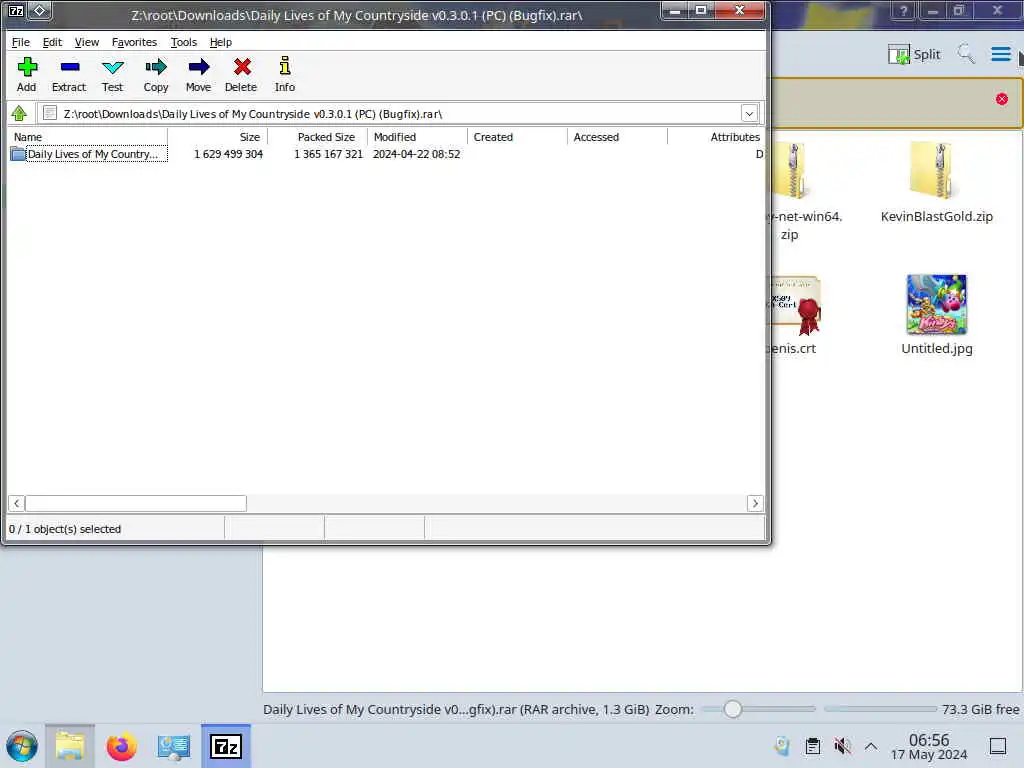This screenshot has width=1024, height=768.
Task: Click the horizontal scrollbar thumb
Action: tap(136, 504)
